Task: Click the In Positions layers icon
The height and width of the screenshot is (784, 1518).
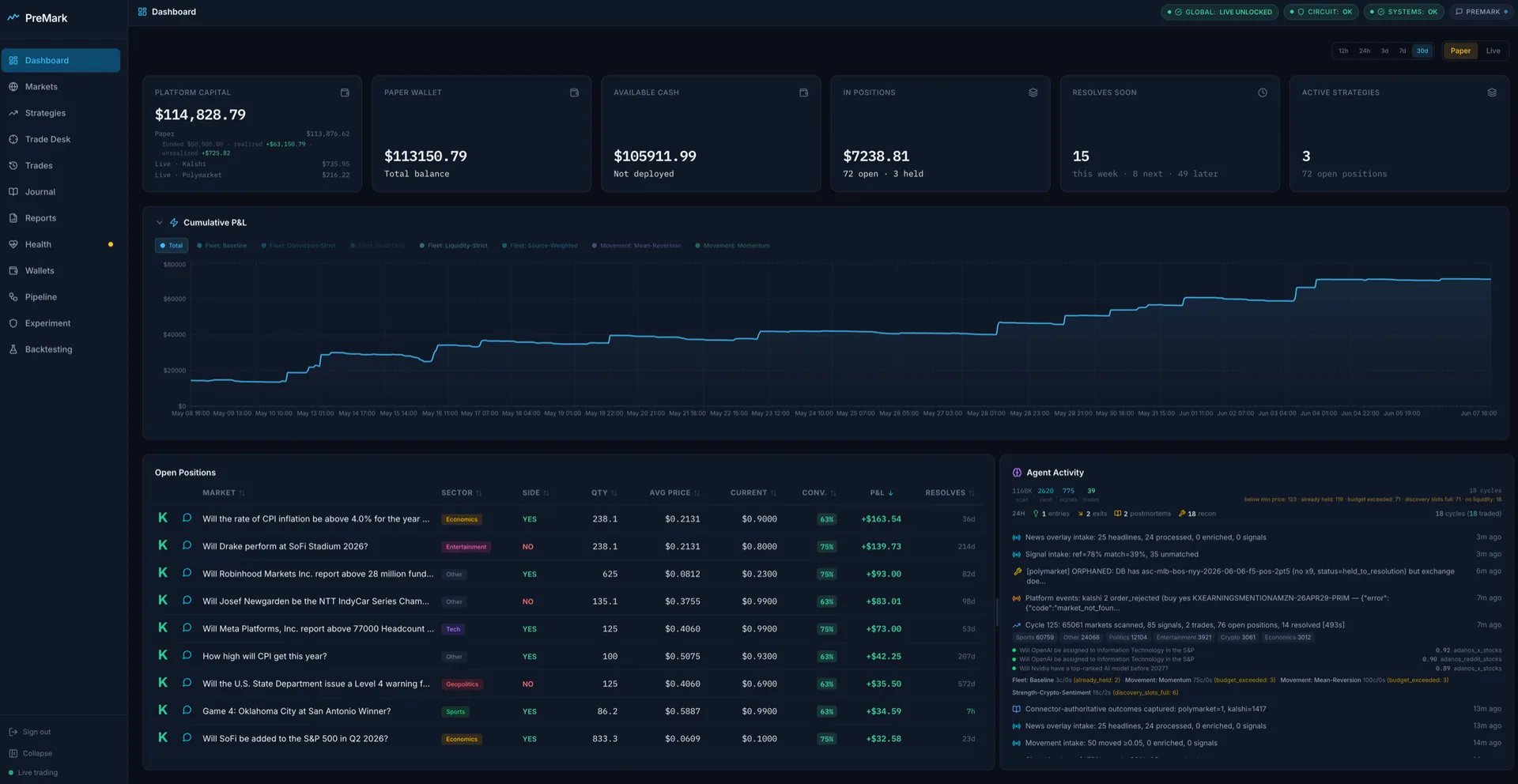Action: click(x=1033, y=92)
